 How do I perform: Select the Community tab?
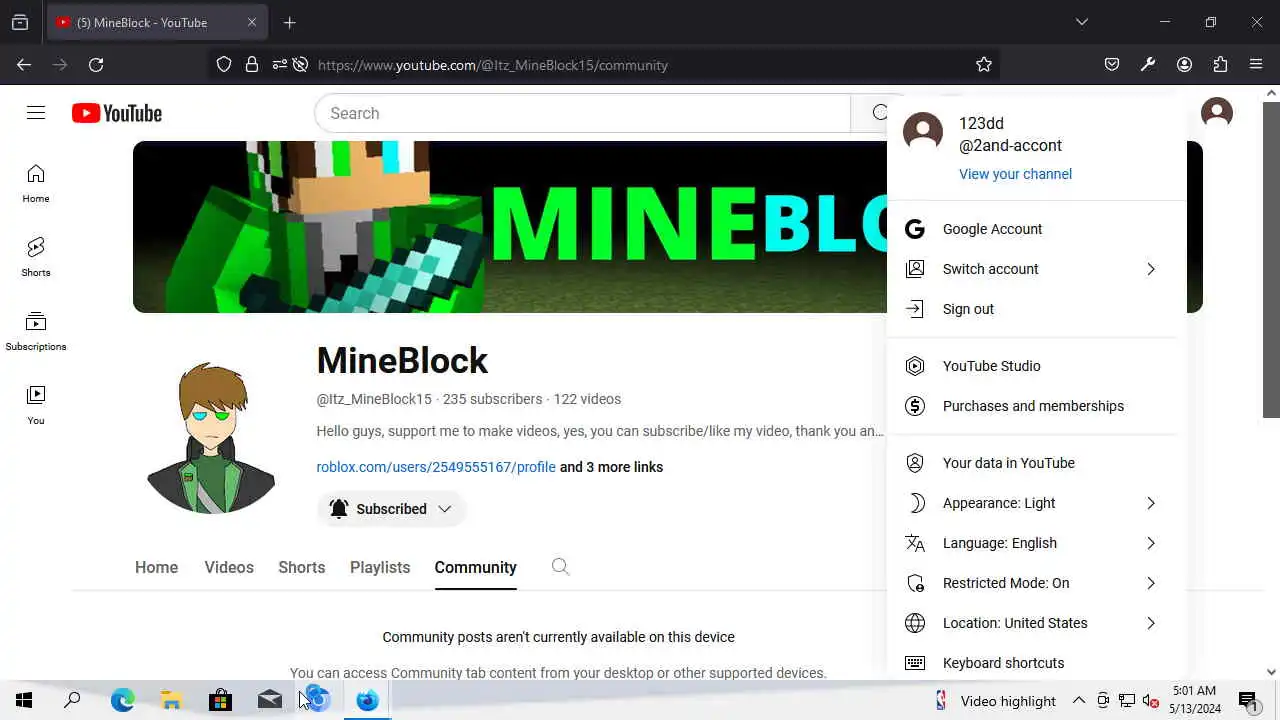(475, 567)
